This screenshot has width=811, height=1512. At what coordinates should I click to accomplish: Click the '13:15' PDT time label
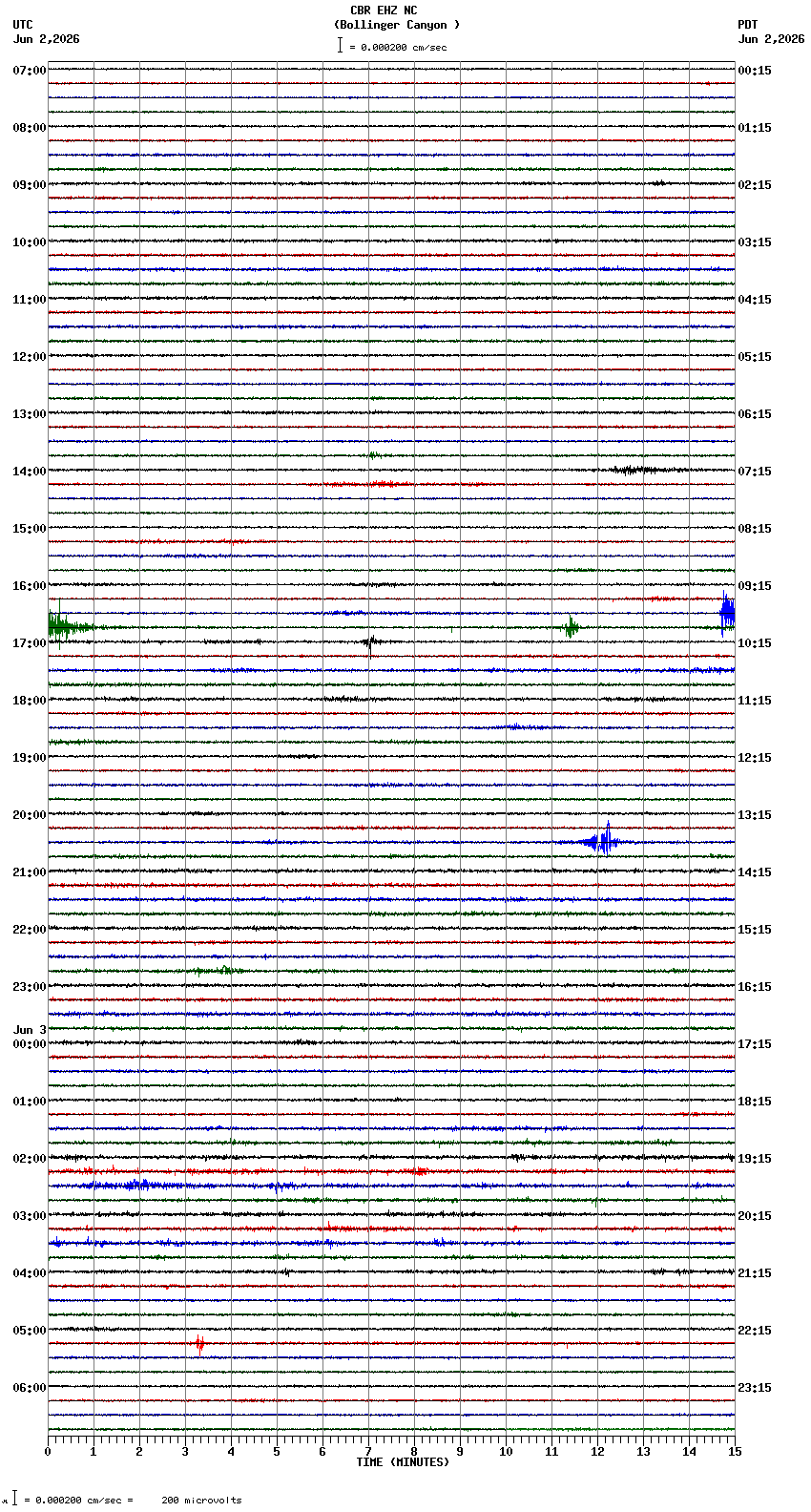(755, 815)
